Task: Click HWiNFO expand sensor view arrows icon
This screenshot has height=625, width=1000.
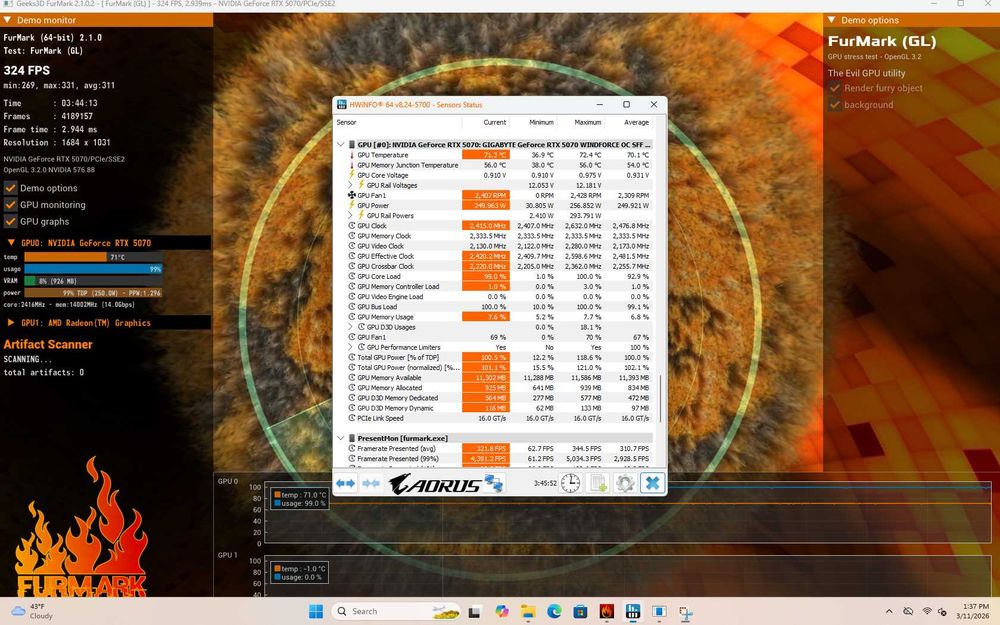Action: [346, 483]
